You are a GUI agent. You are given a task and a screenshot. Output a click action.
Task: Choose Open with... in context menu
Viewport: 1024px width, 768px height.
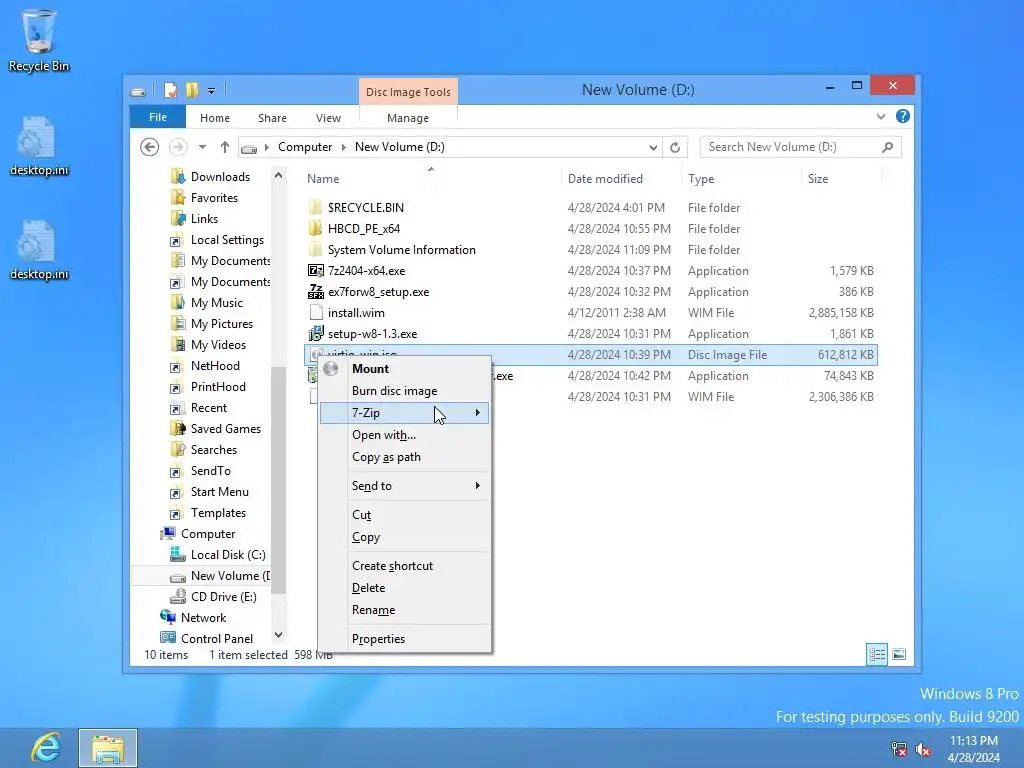pos(405,435)
